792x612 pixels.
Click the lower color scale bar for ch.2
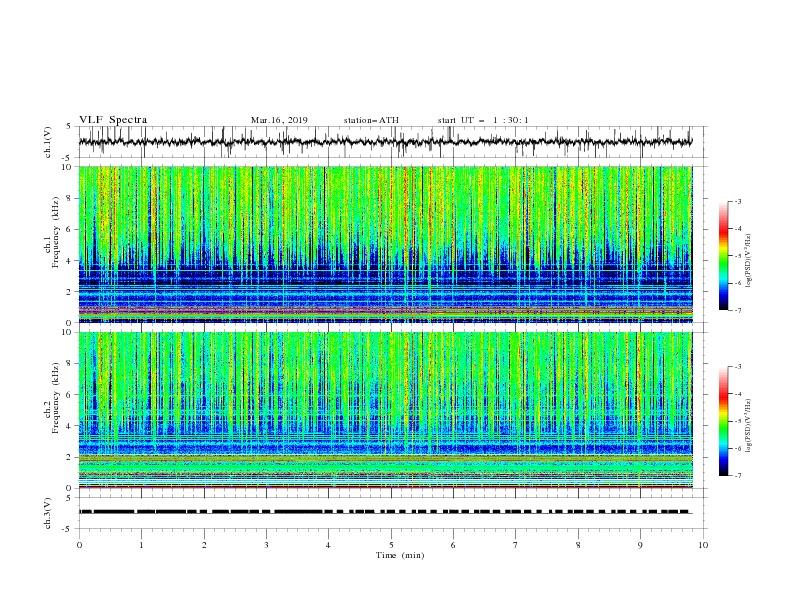pos(724,421)
